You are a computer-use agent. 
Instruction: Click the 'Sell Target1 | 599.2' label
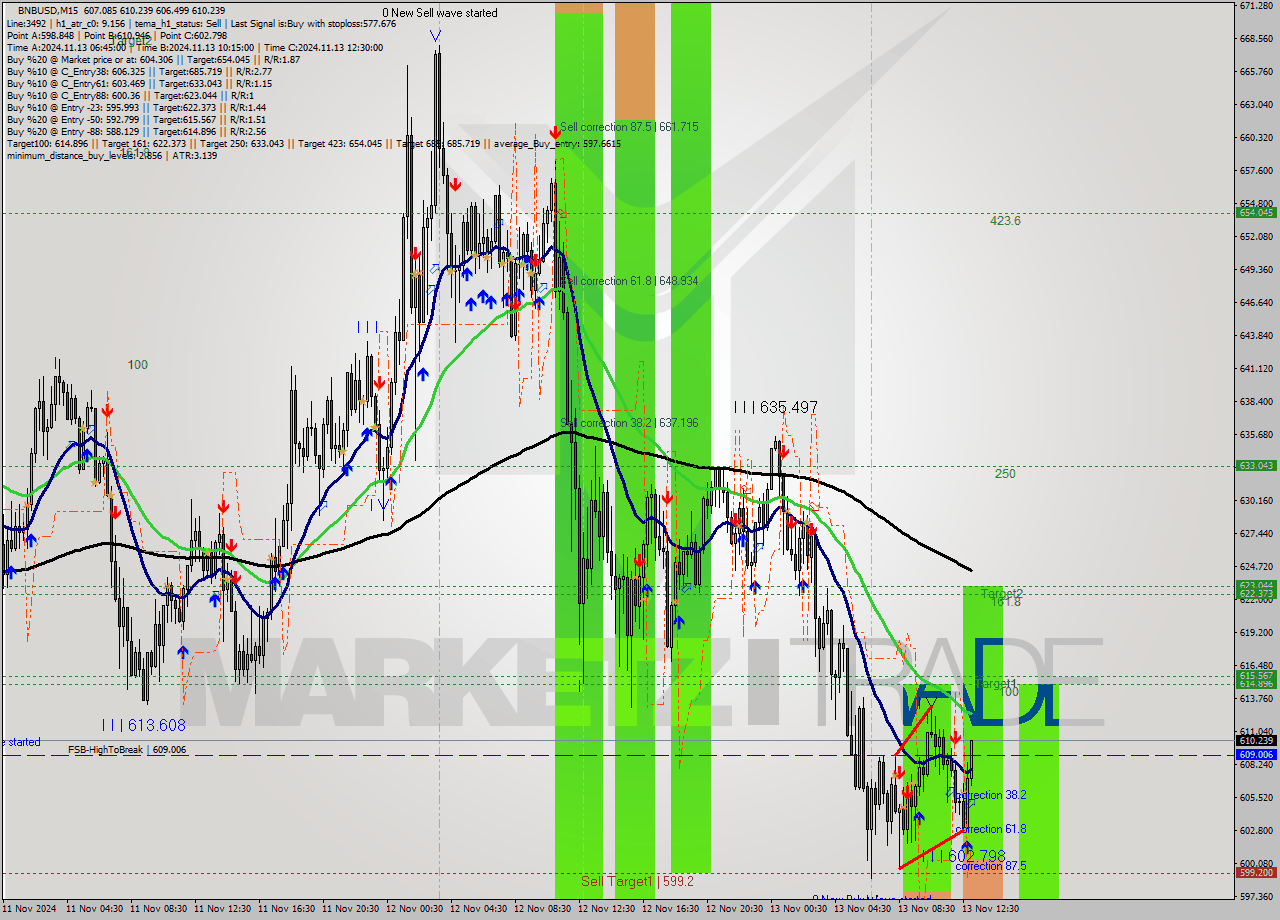(637, 881)
